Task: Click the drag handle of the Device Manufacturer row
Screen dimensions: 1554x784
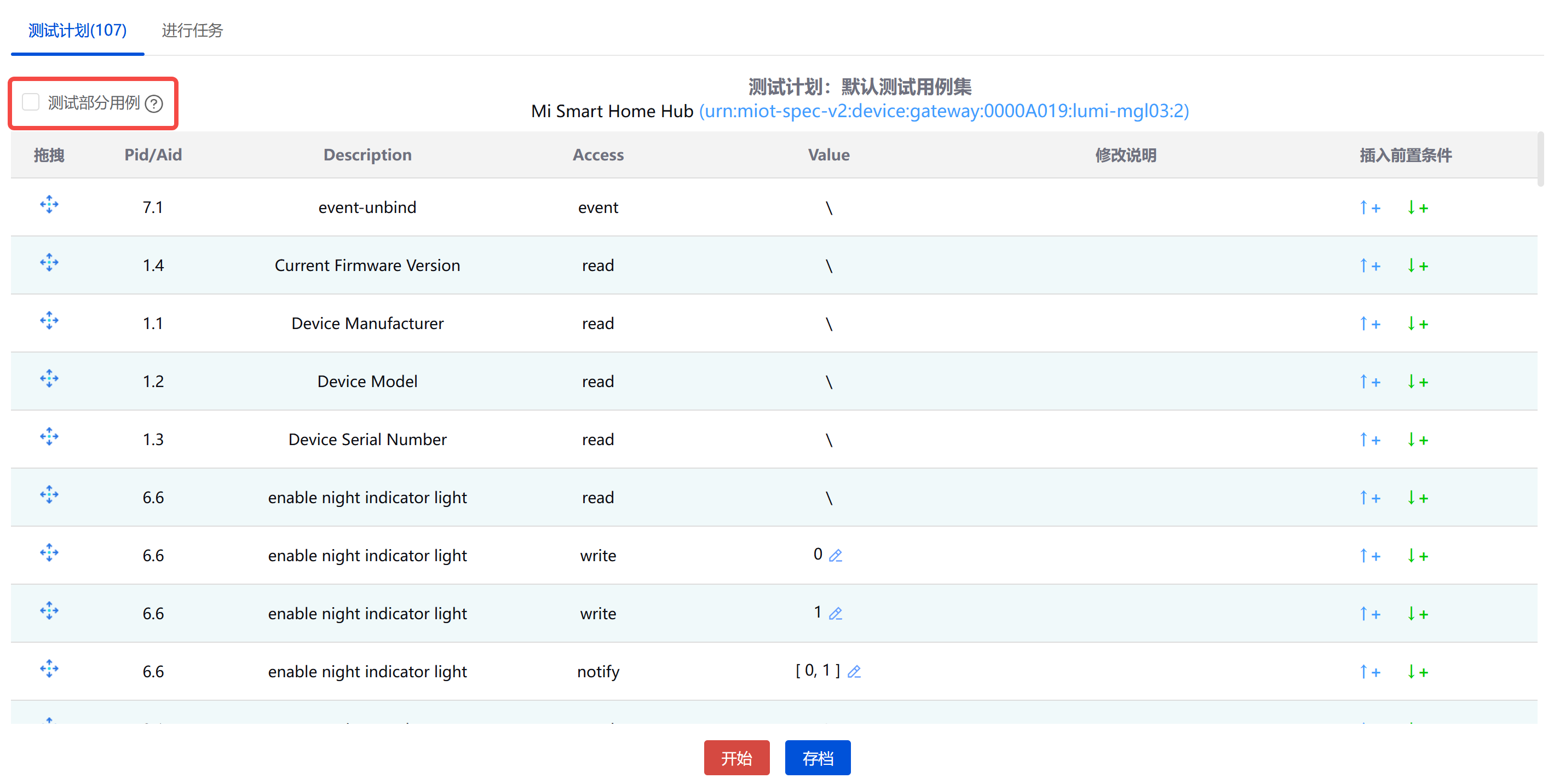Action: coord(49,320)
